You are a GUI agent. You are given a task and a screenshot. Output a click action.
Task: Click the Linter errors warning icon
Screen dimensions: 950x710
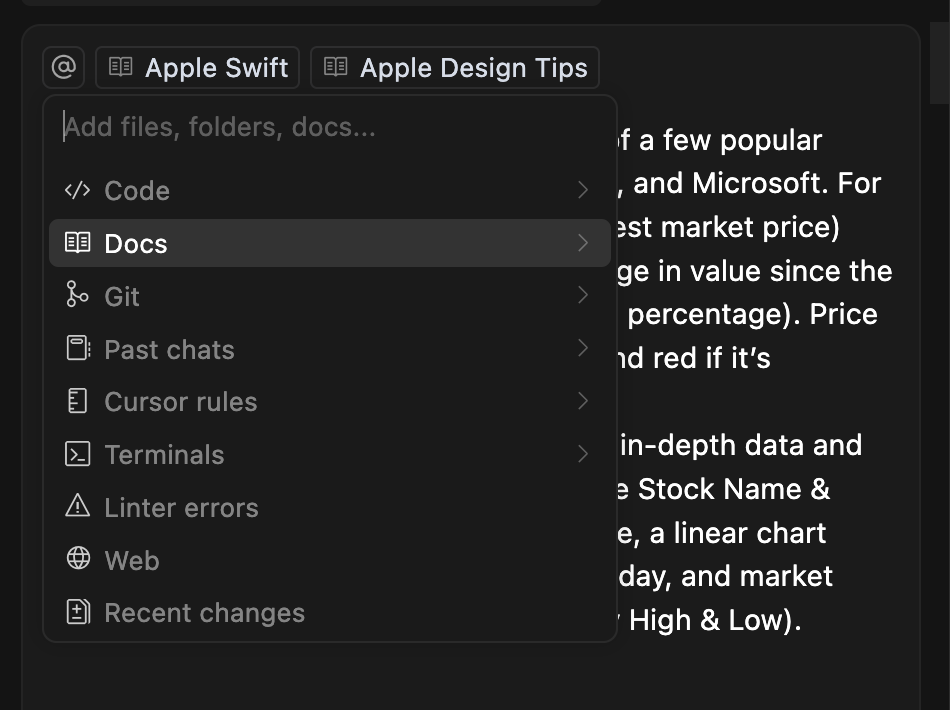(x=77, y=507)
